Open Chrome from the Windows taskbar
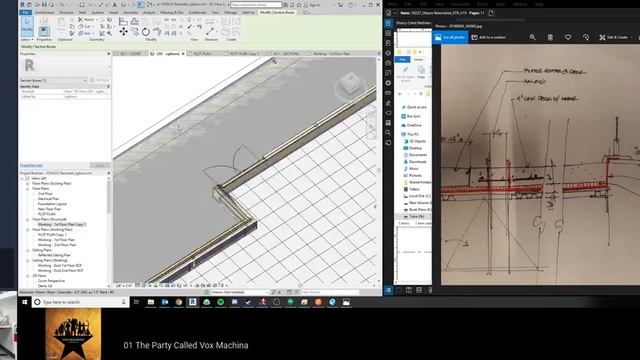The height and width of the screenshot is (360, 640). pyautogui.click(x=179, y=302)
